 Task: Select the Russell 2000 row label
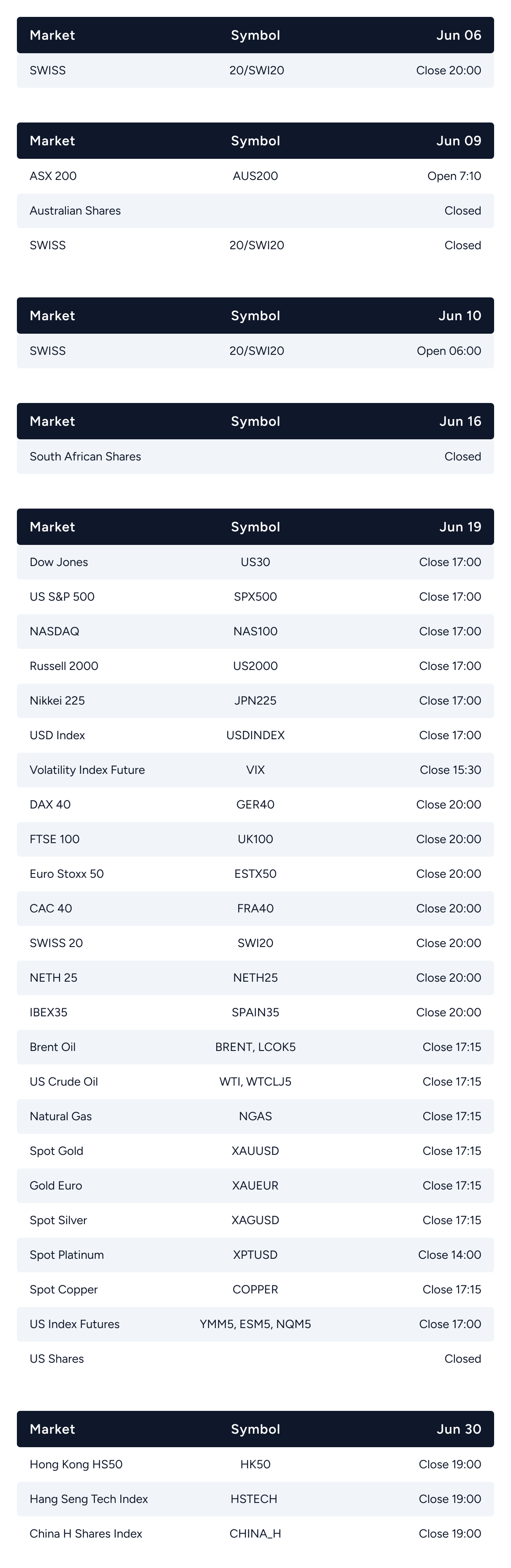point(64,666)
